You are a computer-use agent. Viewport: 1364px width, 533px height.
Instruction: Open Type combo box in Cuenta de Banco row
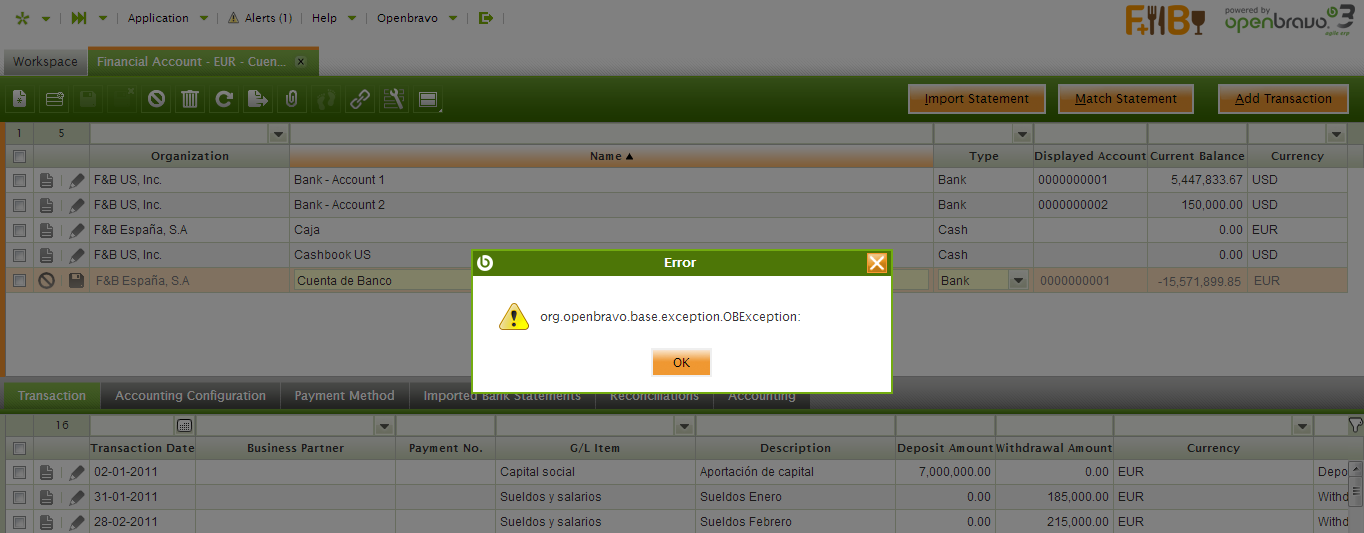coord(1018,281)
